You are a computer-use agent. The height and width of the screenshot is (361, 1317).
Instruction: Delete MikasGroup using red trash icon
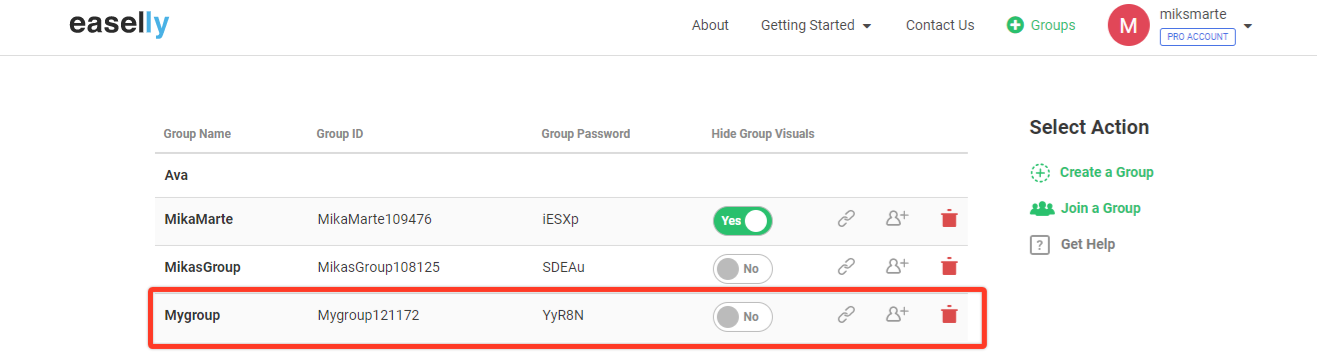tap(949, 266)
